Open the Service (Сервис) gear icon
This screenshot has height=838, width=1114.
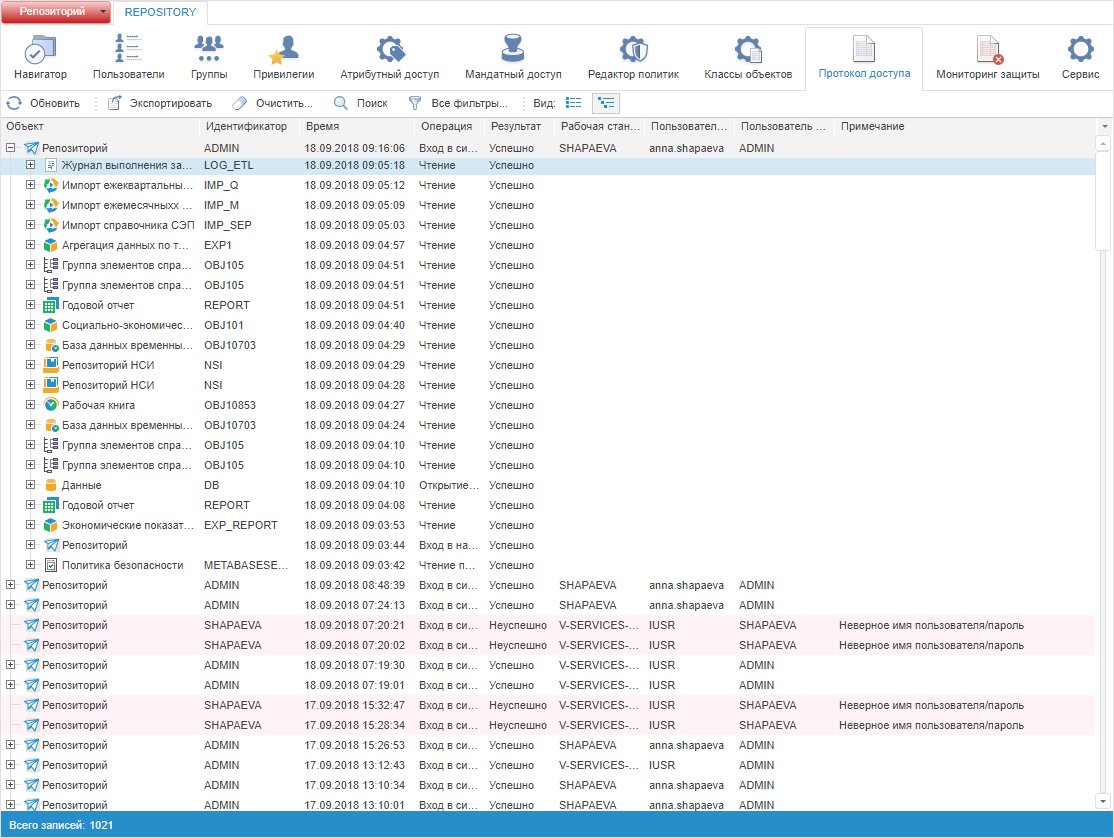coord(1080,50)
